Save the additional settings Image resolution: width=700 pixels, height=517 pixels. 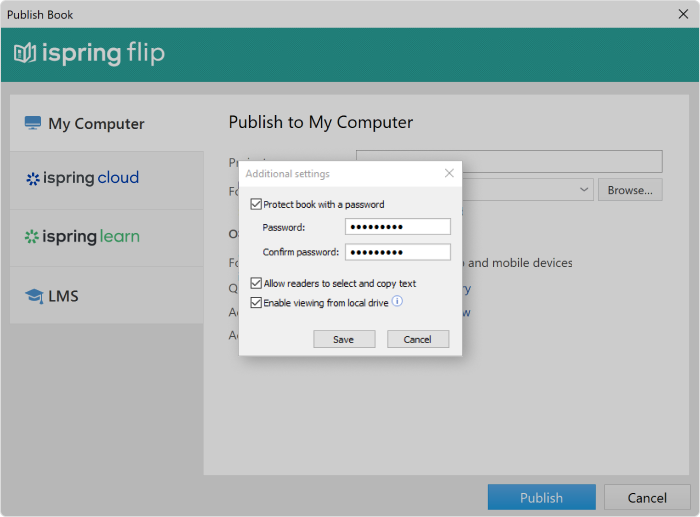coord(344,339)
